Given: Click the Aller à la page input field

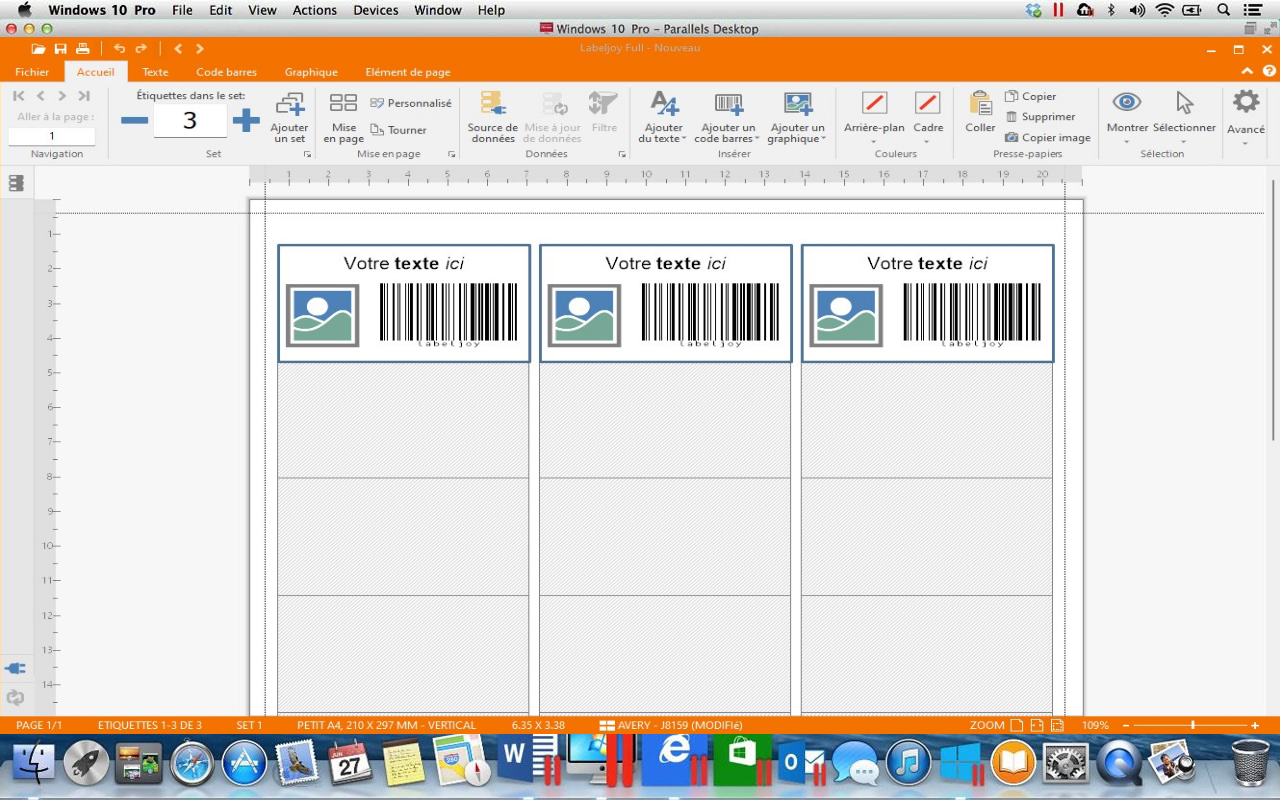Looking at the screenshot, I should pyautogui.click(x=52, y=136).
